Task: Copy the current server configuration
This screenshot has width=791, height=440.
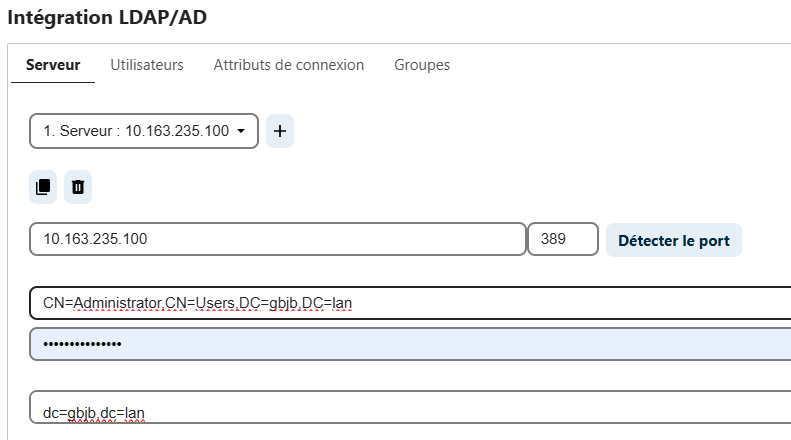Action: tap(43, 187)
